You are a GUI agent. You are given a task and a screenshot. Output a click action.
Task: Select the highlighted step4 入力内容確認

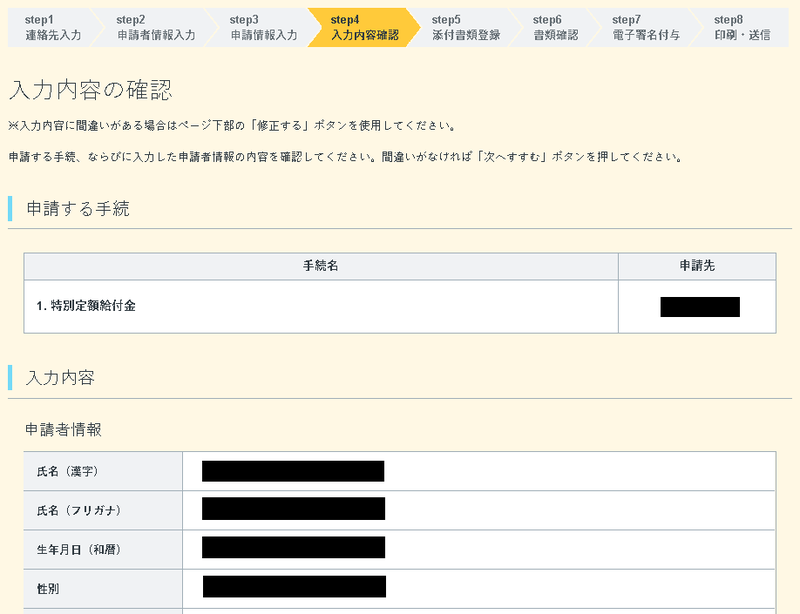coord(364,28)
